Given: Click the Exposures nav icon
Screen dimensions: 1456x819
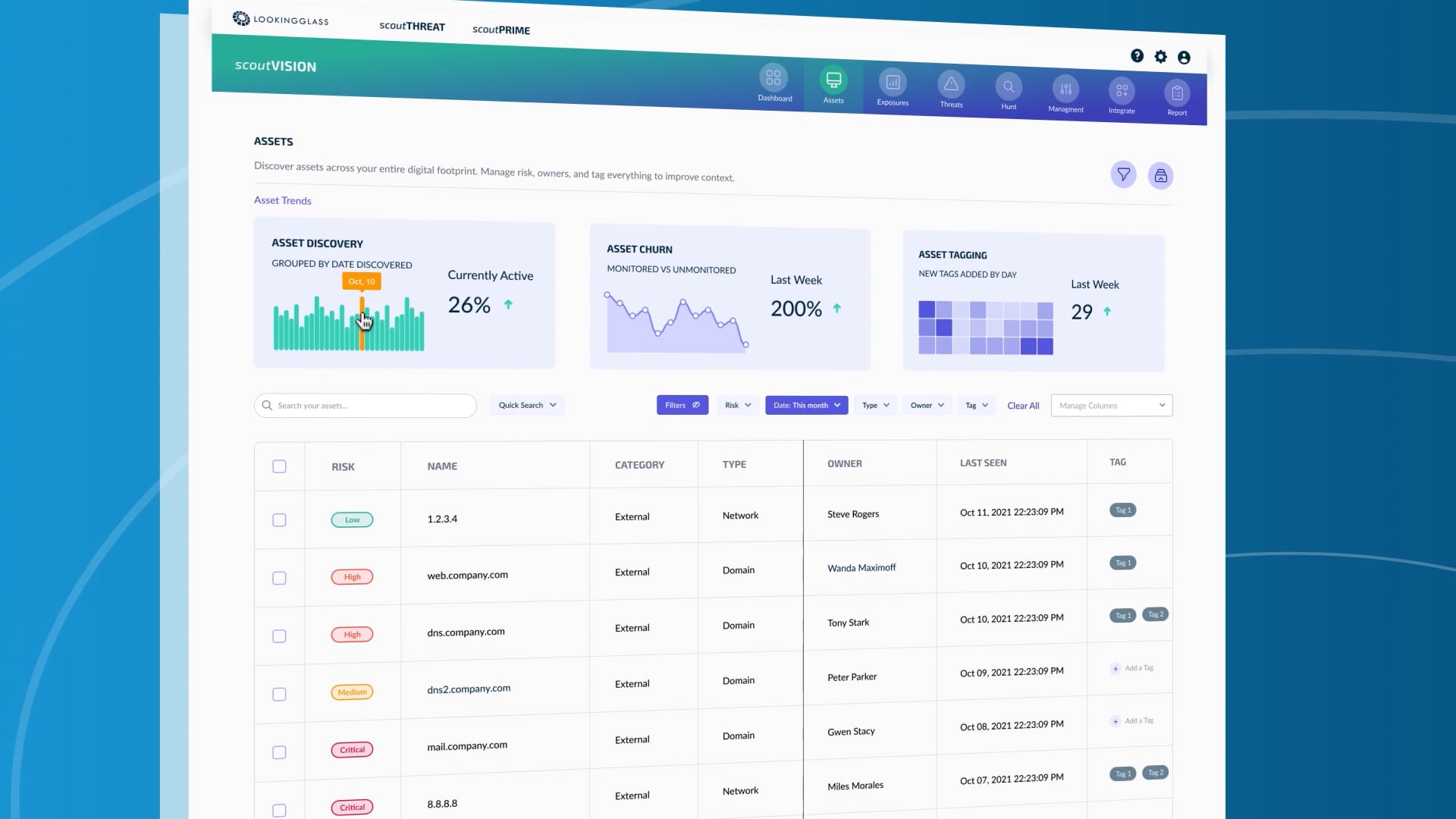Looking at the screenshot, I should pyautogui.click(x=893, y=83).
